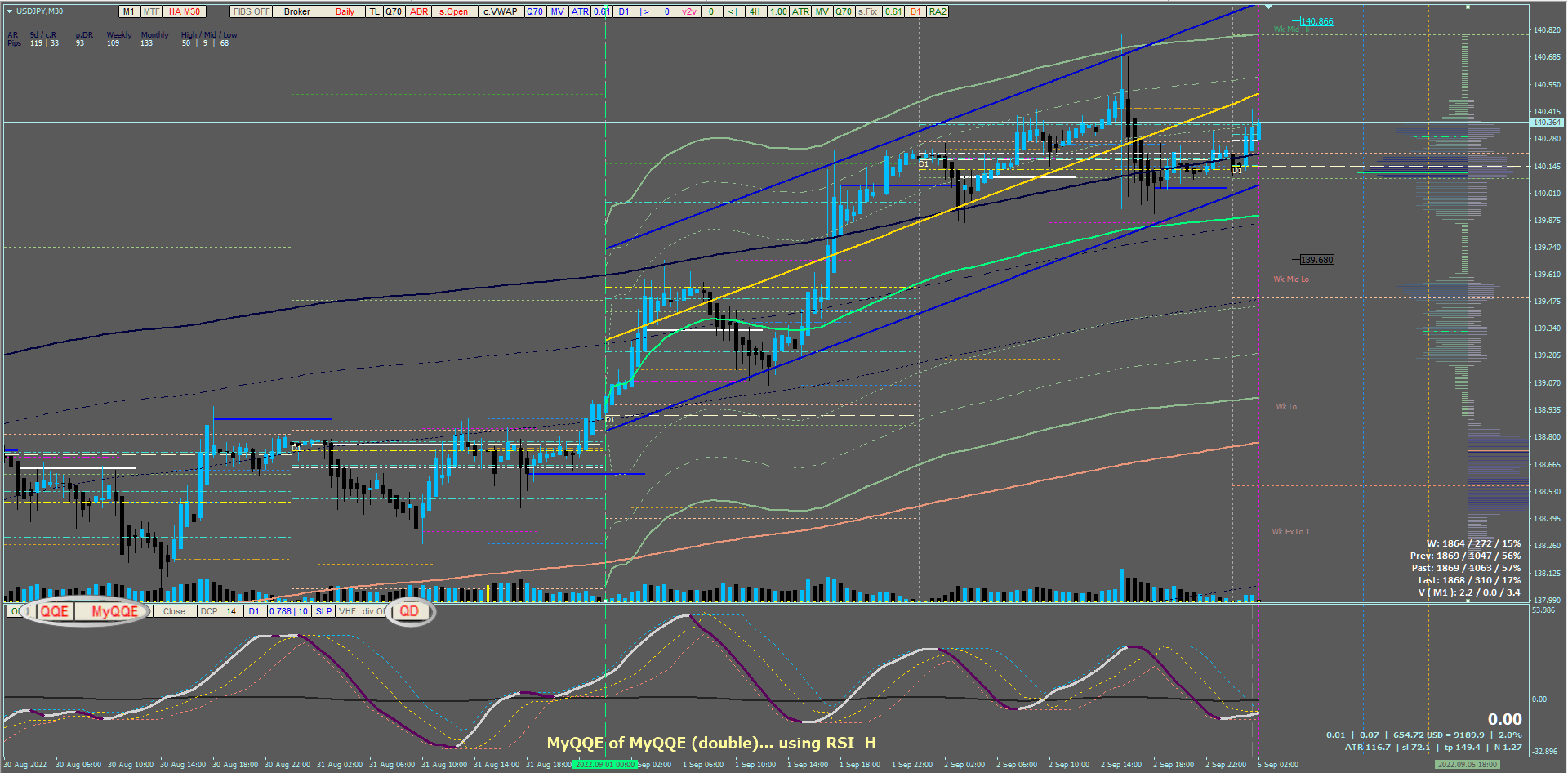Click the blue D1 button in top bar
This screenshot has height=773, width=1568.
point(624,11)
